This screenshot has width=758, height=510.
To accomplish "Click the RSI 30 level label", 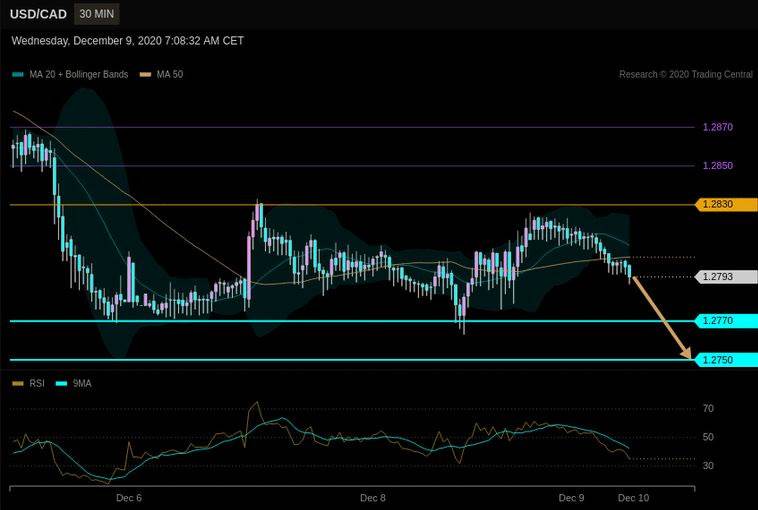I will tap(708, 466).
